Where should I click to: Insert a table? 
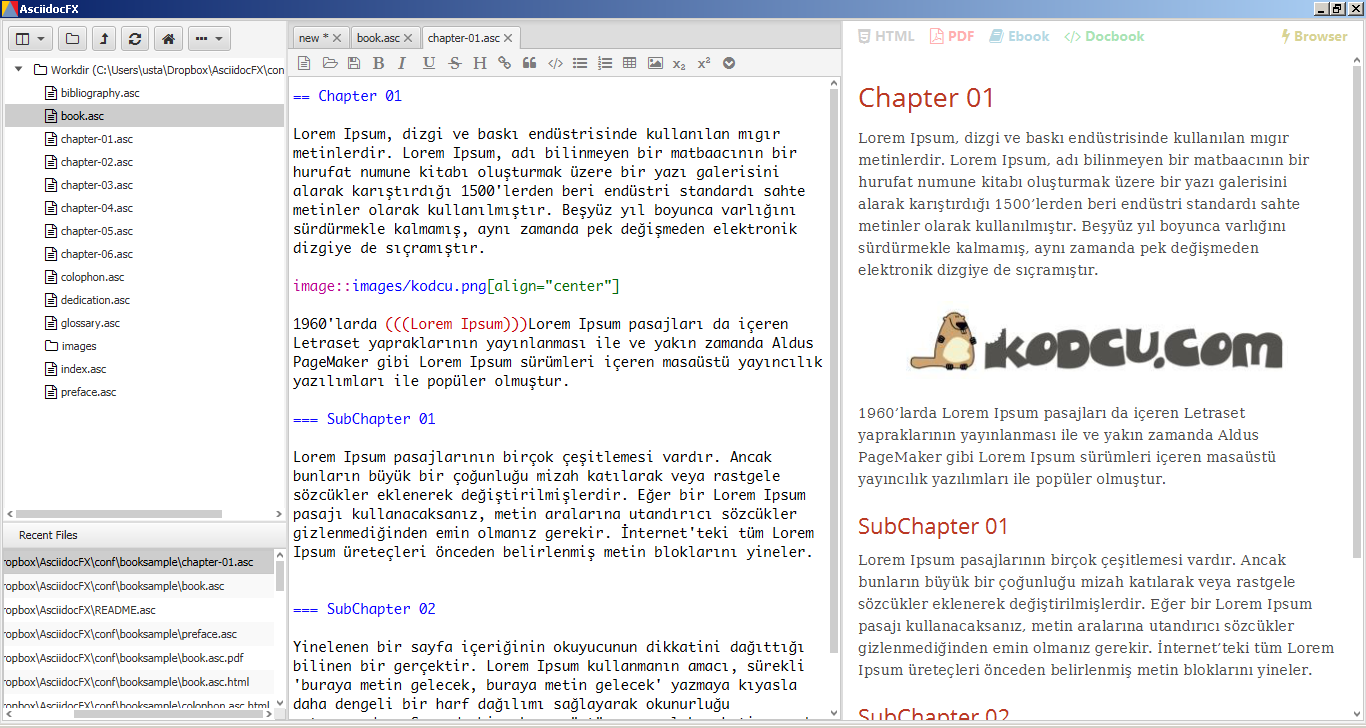[629, 63]
